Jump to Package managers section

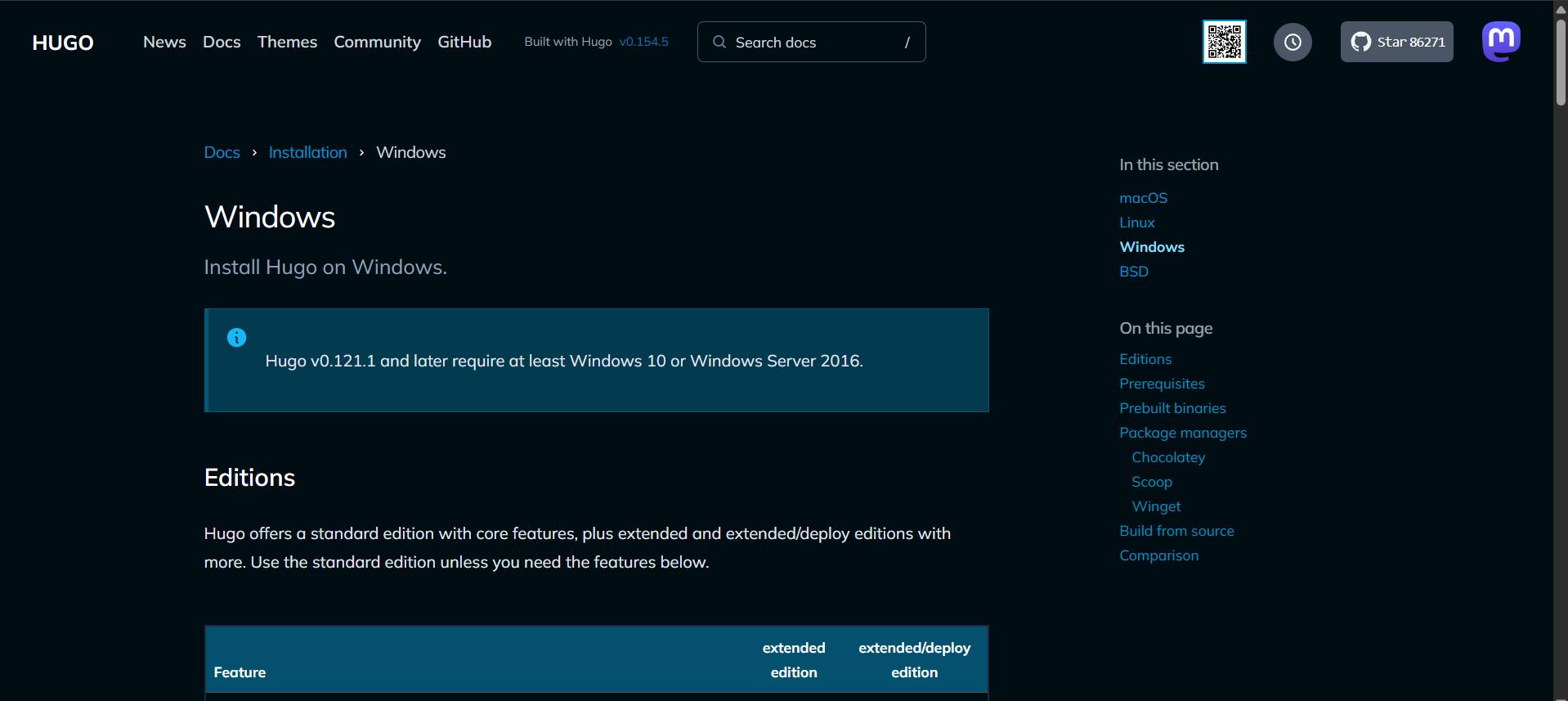click(x=1182, y=433)
